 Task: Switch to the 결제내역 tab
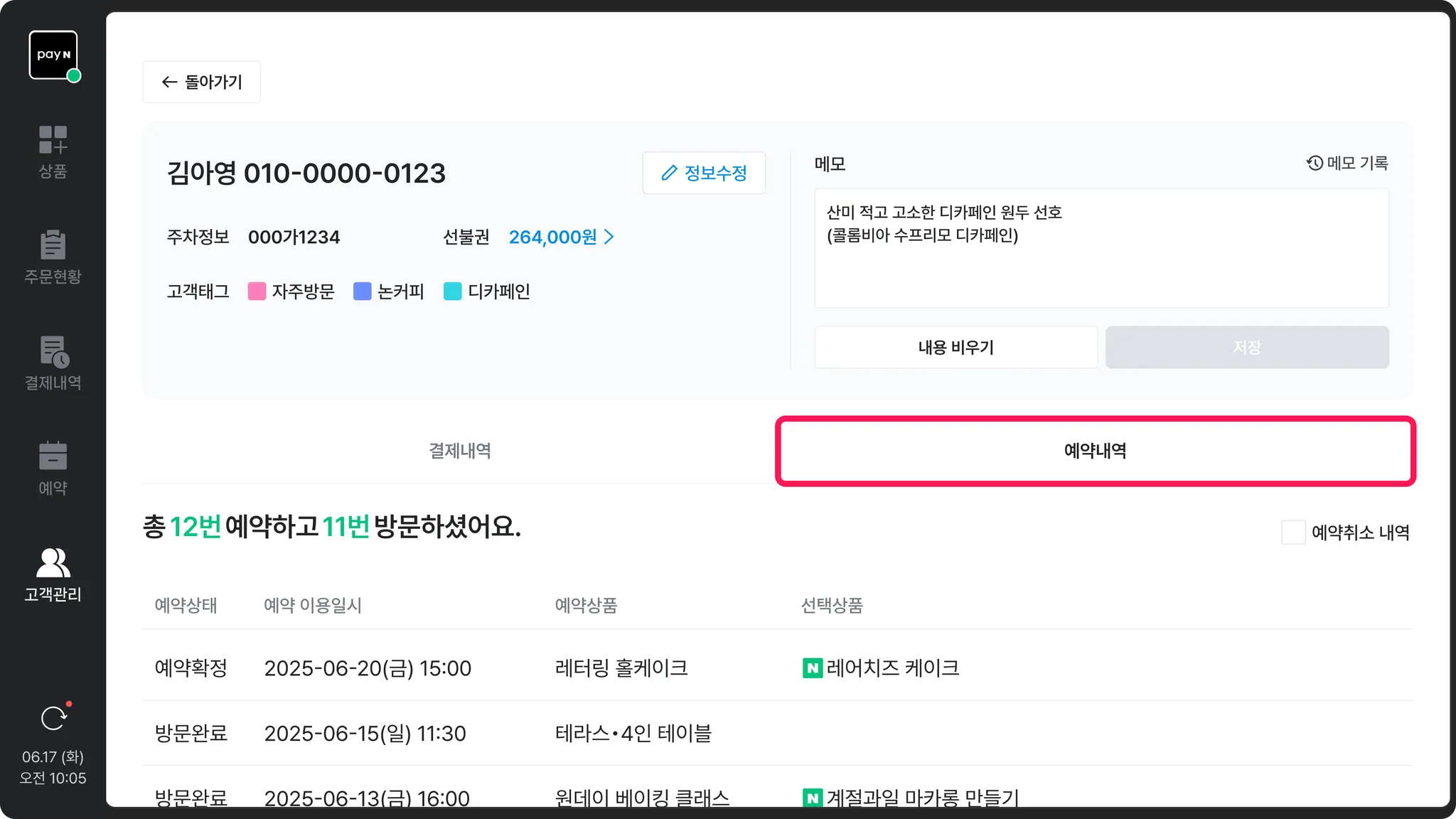(x=459, y=451)
